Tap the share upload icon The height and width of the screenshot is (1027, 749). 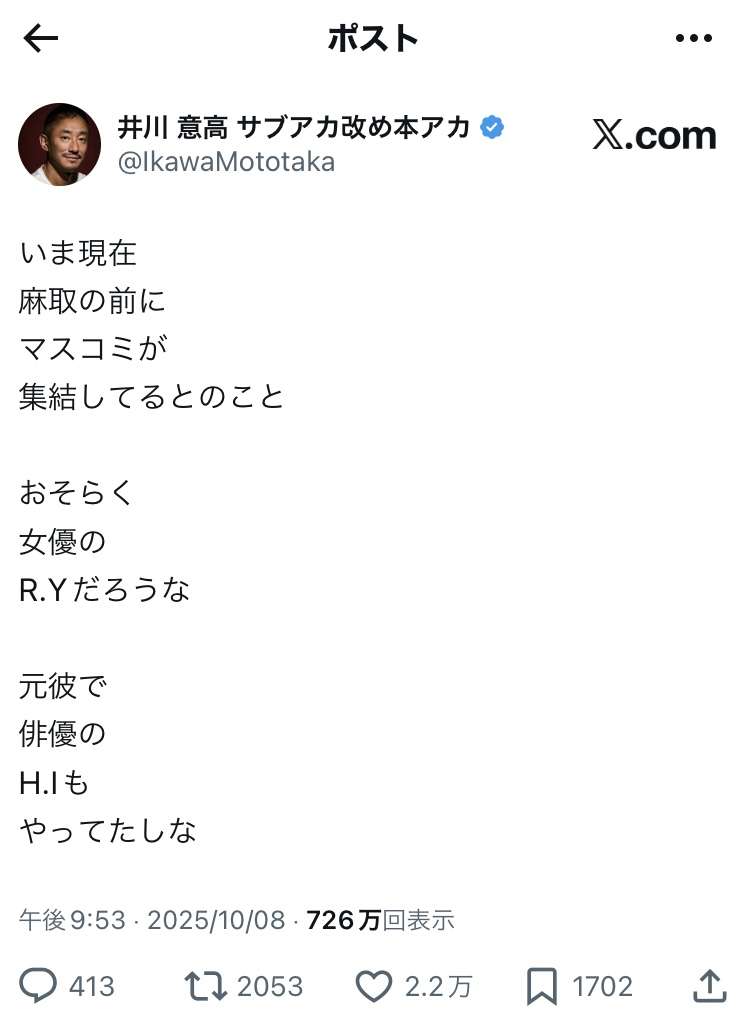709,986
